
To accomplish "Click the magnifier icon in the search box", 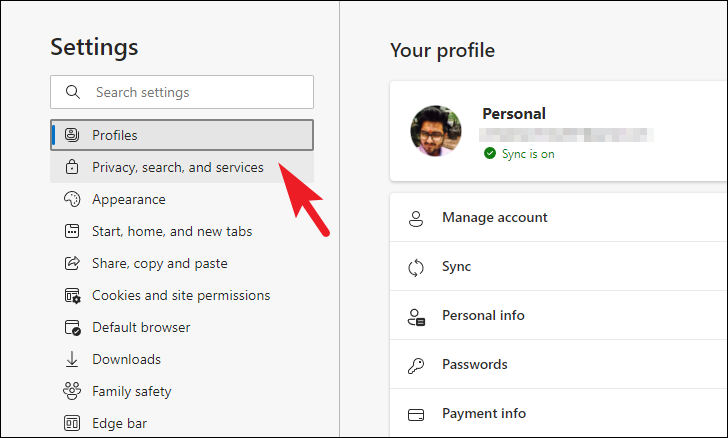I will (73, 92).
